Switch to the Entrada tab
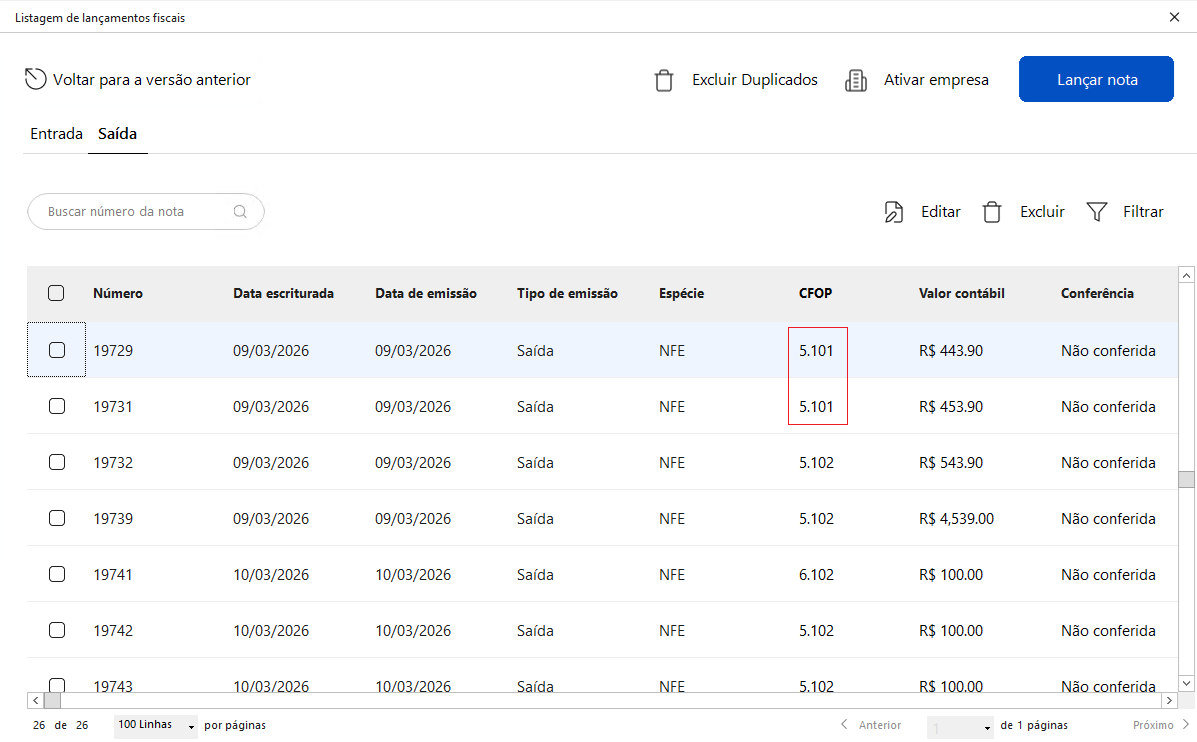 coord(56,134)
